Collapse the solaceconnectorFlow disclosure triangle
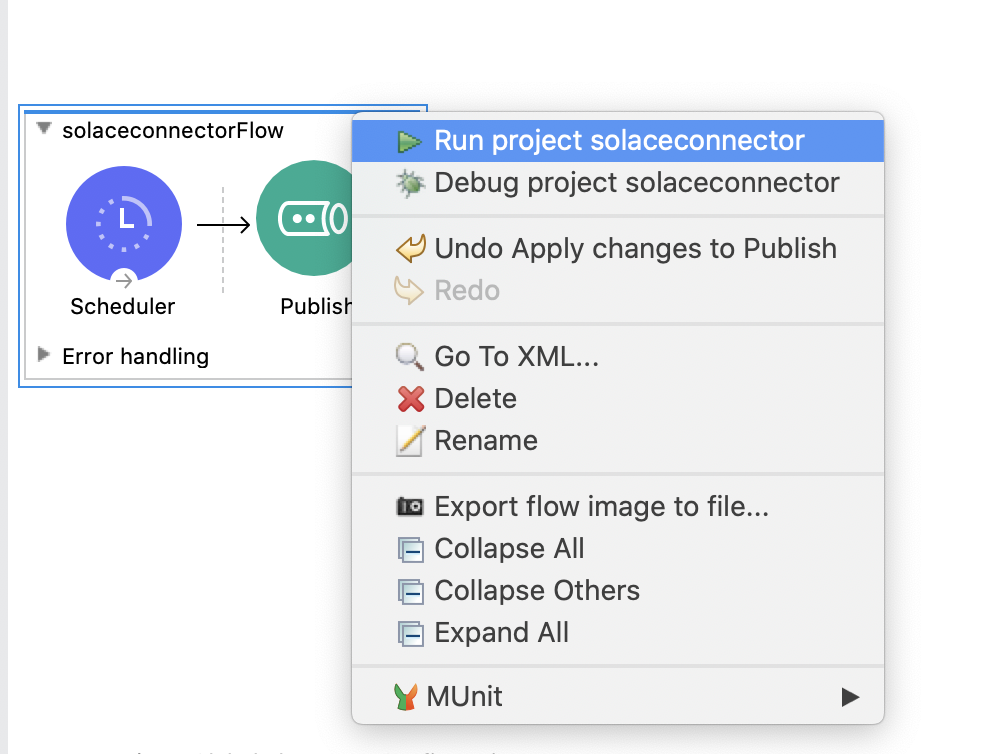 coord(44,129)
